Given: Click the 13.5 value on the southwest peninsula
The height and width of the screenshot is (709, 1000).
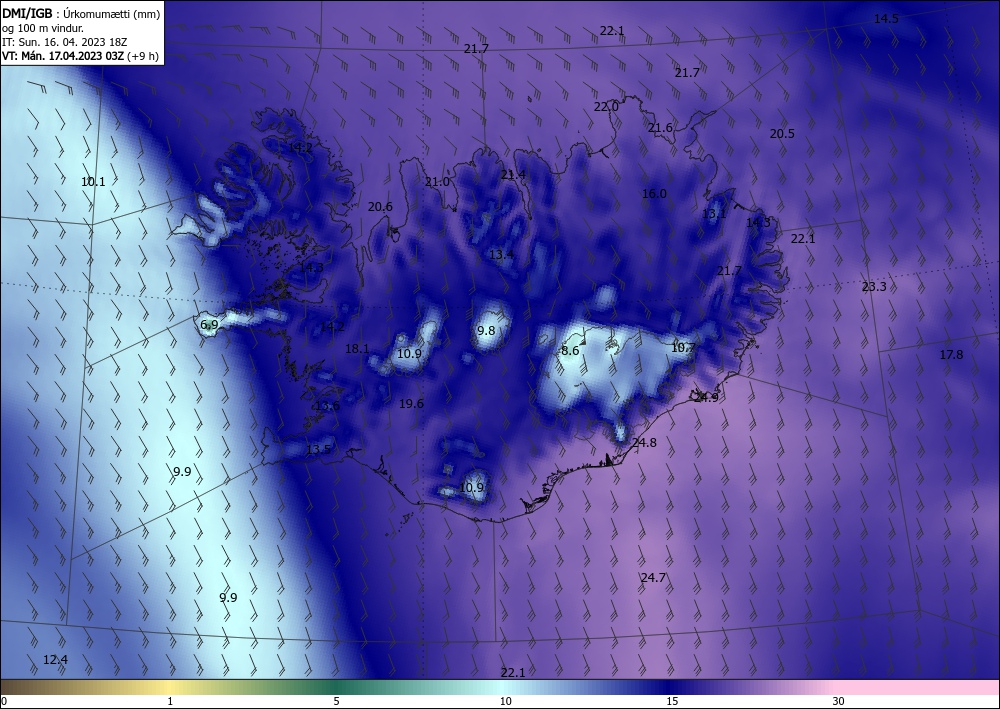Looking at the screenshot, I should click(318, 450).
